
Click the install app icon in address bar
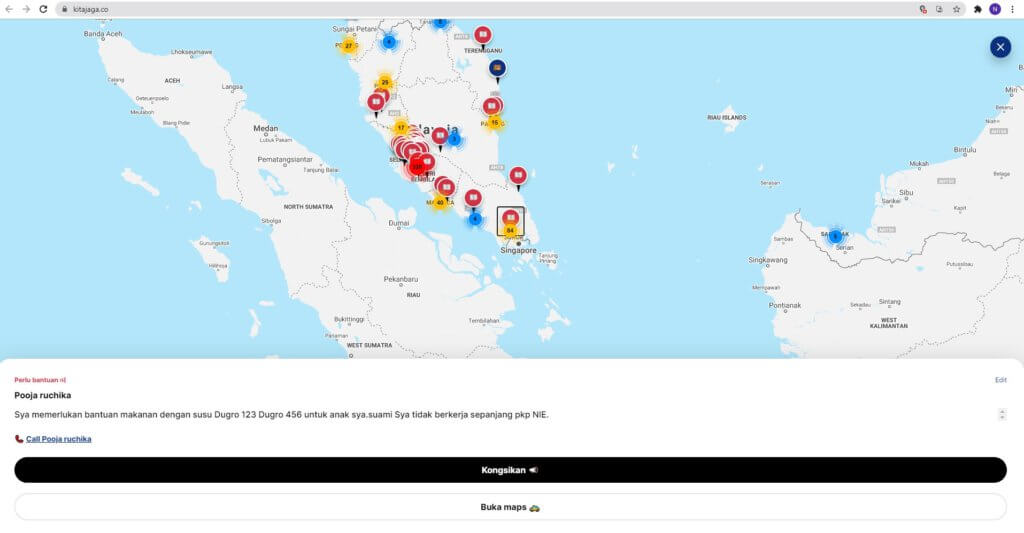pyautogui.click(x=939, y=9)
